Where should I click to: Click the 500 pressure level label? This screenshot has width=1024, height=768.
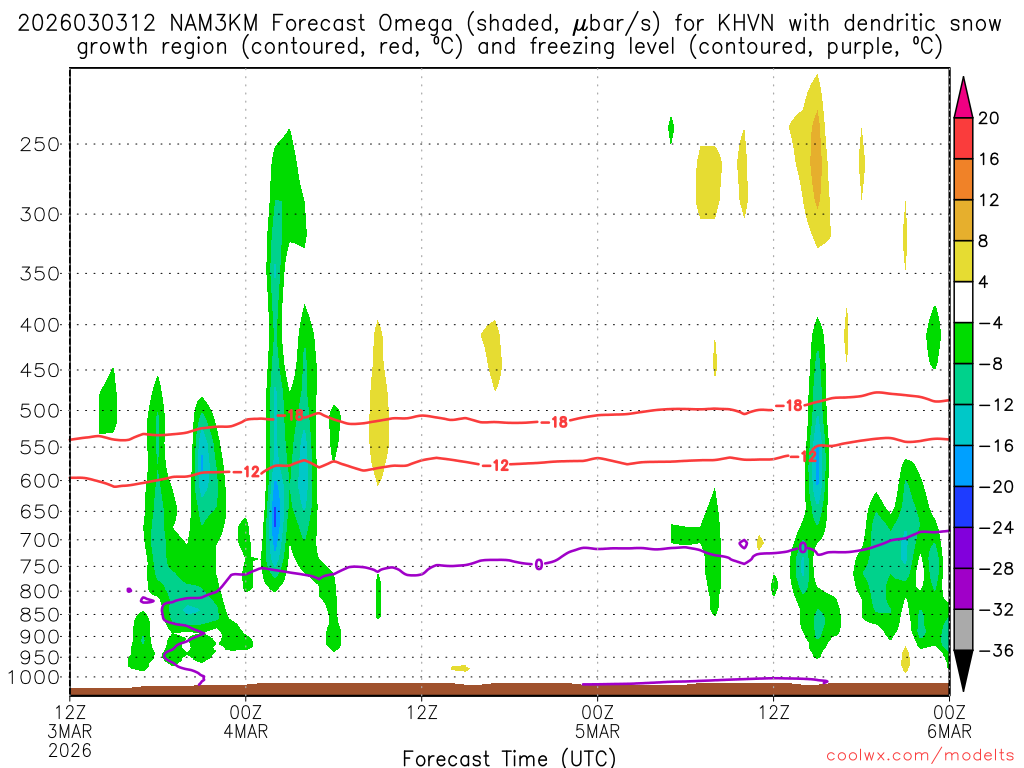click(x=40, y=411)
